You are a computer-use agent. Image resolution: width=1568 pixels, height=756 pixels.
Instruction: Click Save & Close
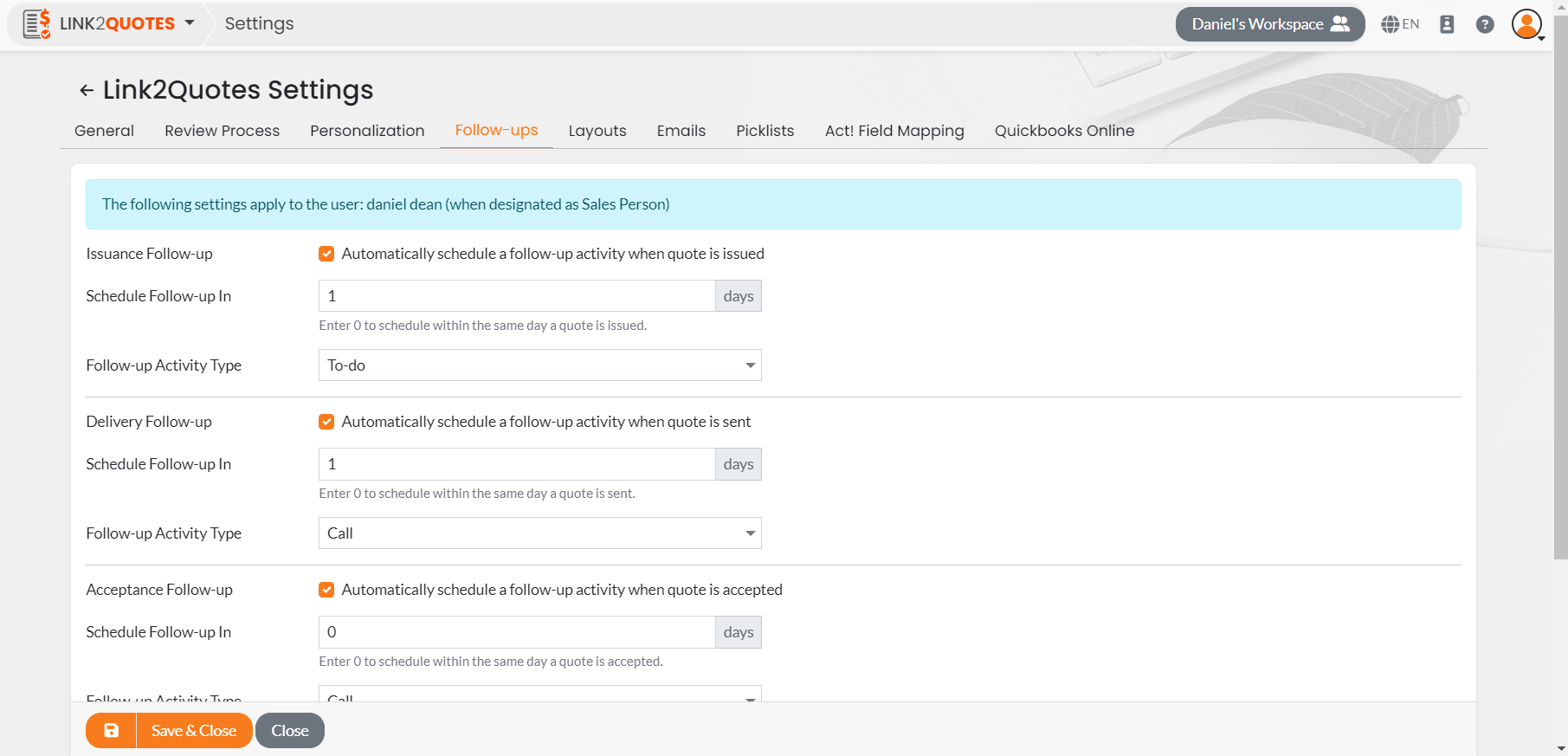coord(194,730)
